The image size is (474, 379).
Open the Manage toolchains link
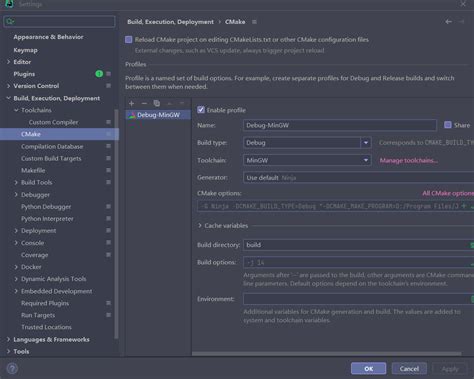tap(409, 160)
